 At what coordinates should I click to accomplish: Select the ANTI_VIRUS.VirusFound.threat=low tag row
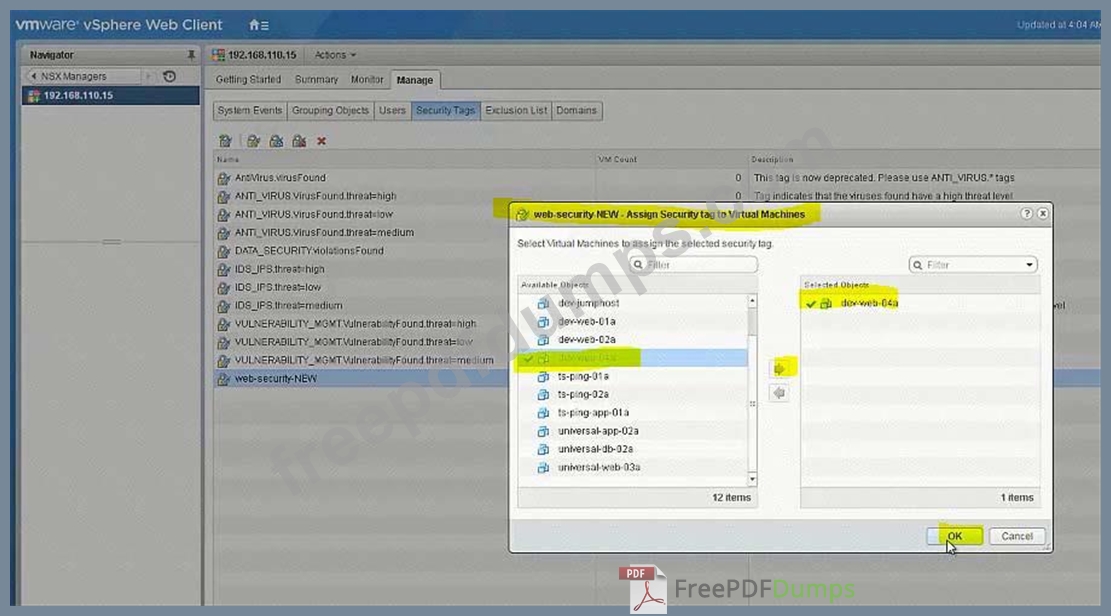314,214
